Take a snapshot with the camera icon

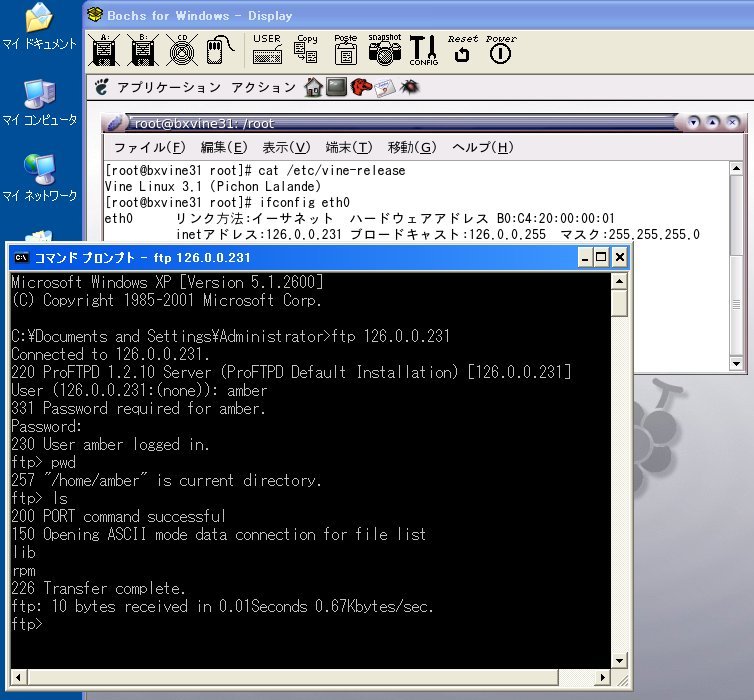[x=385, y=49]
